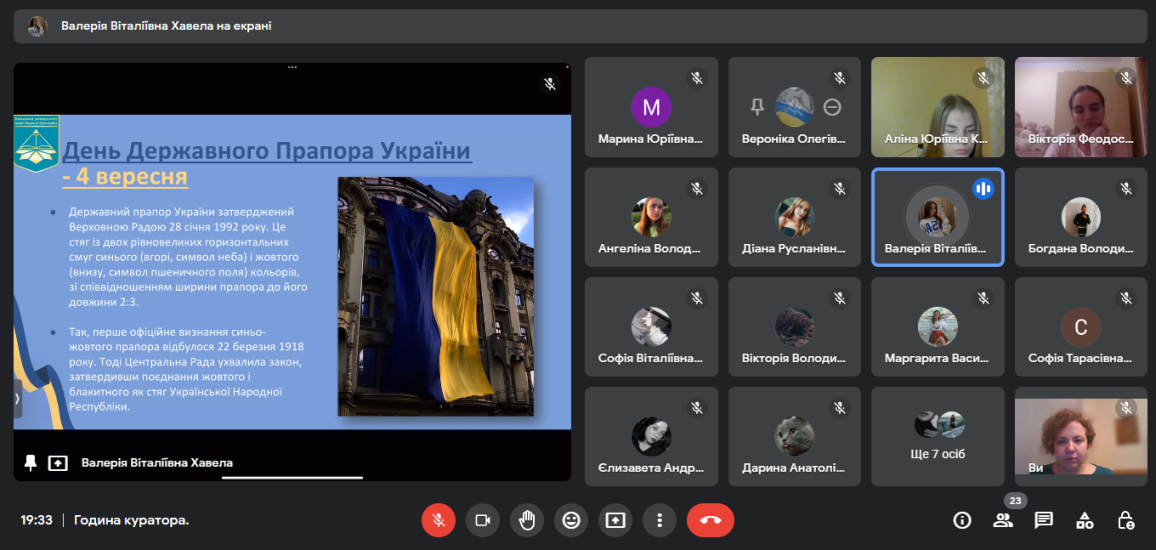Viewport: 1156px width, 550px height.
Task: Click the present screen button
Action: tap(615, 520)
